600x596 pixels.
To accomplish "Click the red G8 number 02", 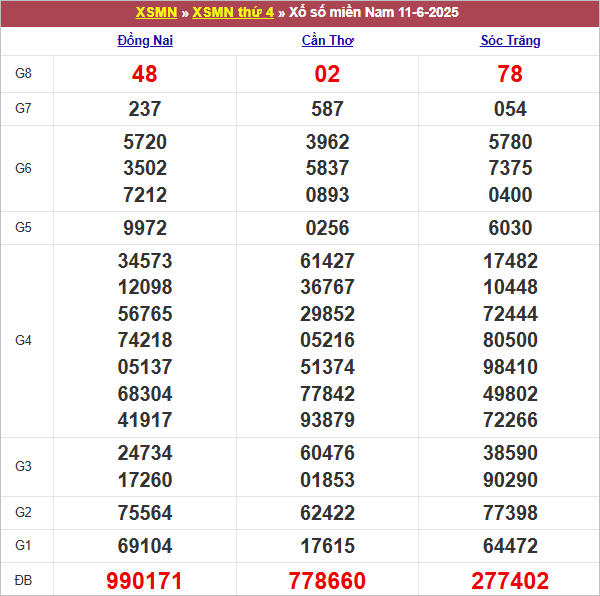I will (327, 74).
